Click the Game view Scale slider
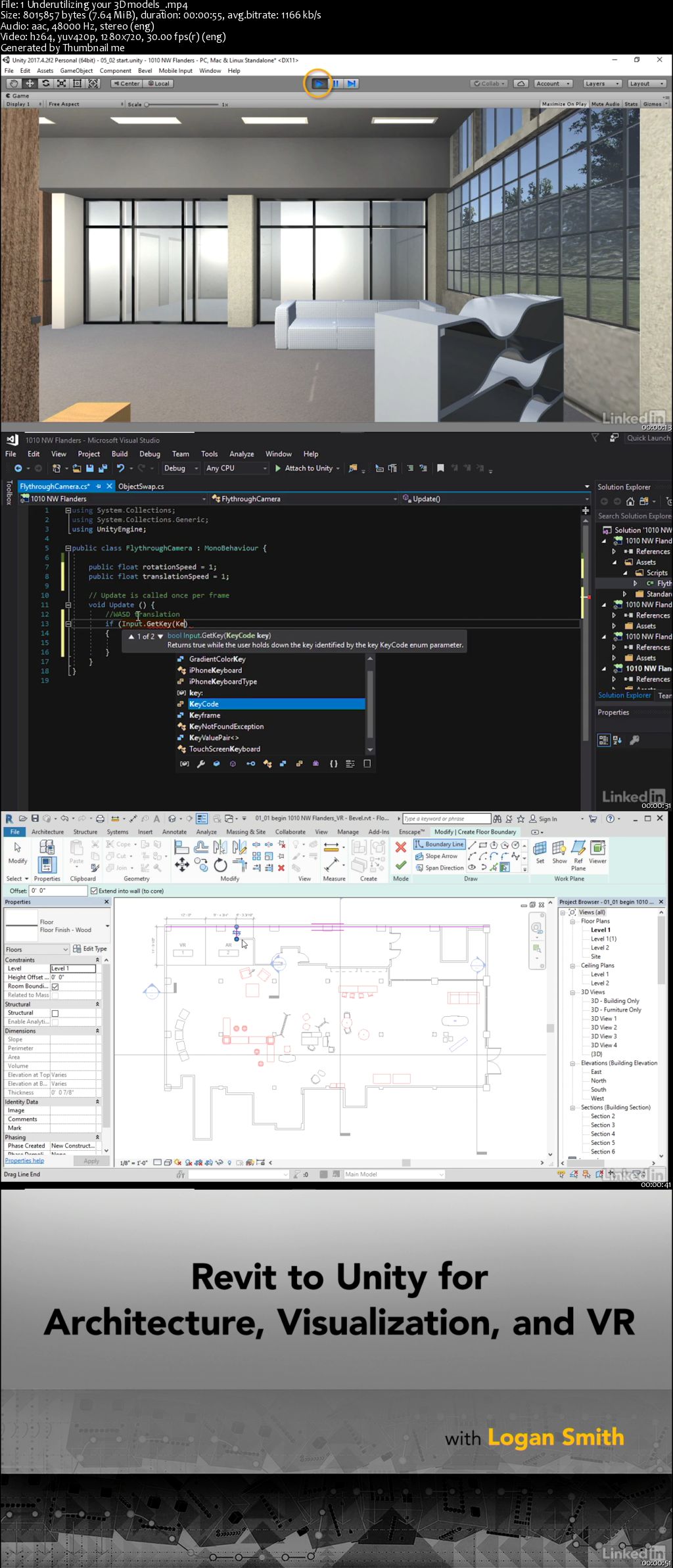The height and width of the screenshot is (1568, 673). click(181, 104)
